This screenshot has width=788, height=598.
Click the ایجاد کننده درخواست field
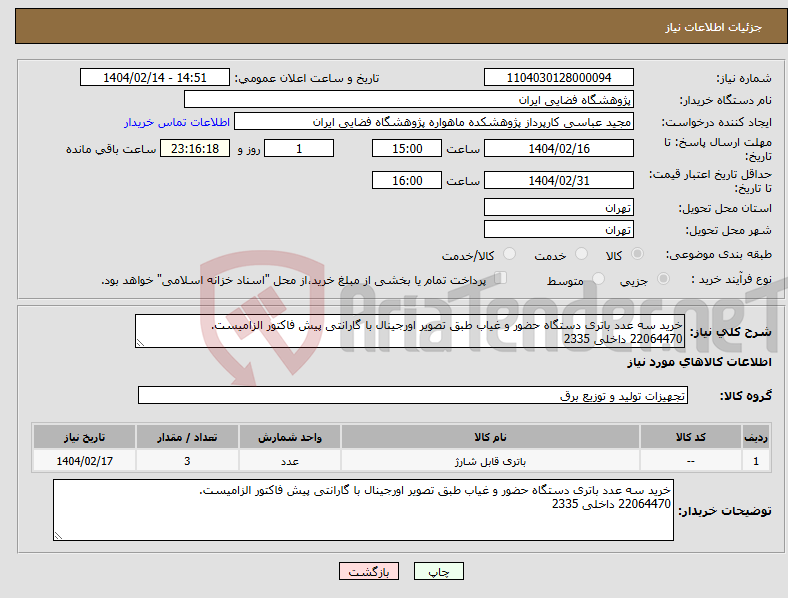[434, 122]
